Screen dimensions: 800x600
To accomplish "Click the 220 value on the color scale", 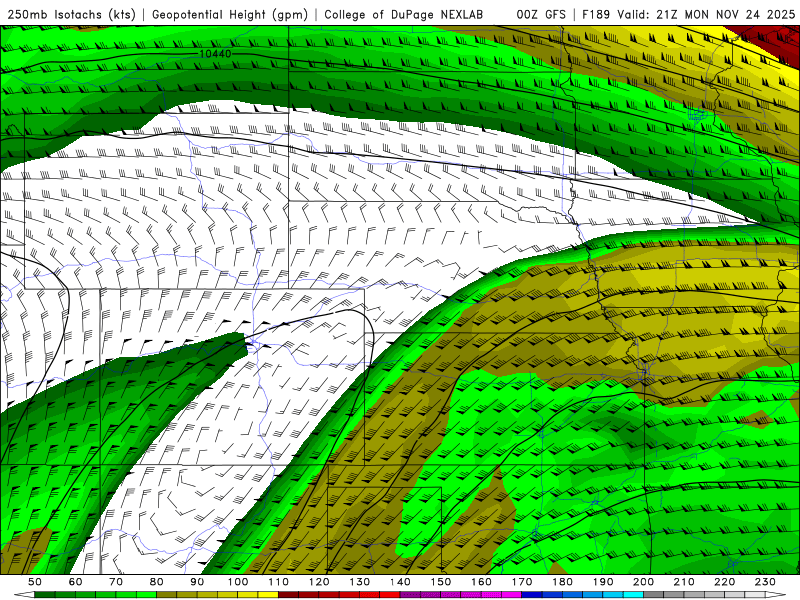I will (725, 582).
